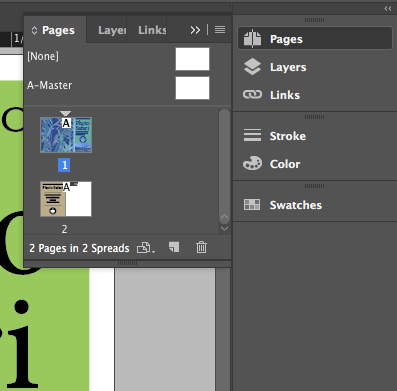Screen dimensions: 397x391
Task: Click the resize grip under the Pages panel
Action: coord(127,263)
